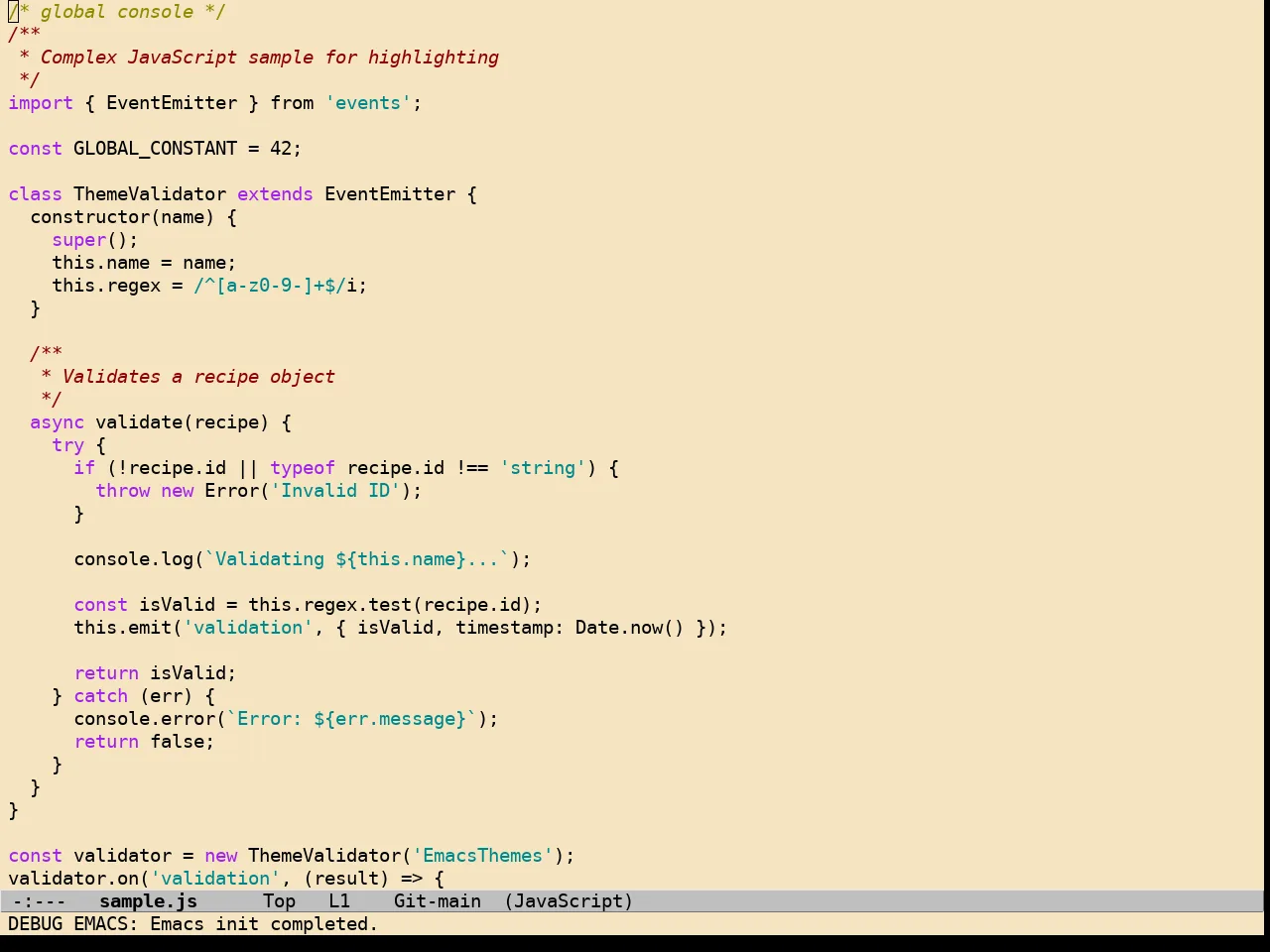Viewport: 1270px width, 952px height.
Task: Click the sample.js buffer name in mode line
Action: (x=148, y=901)
